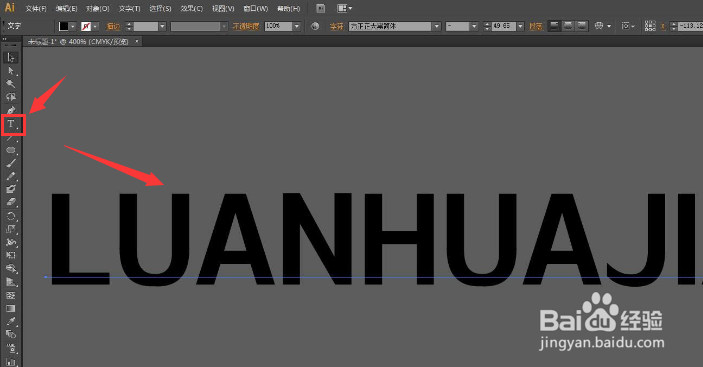Open the 编辑(E) Edit menu
703x367 pixels.
point(66,9)
